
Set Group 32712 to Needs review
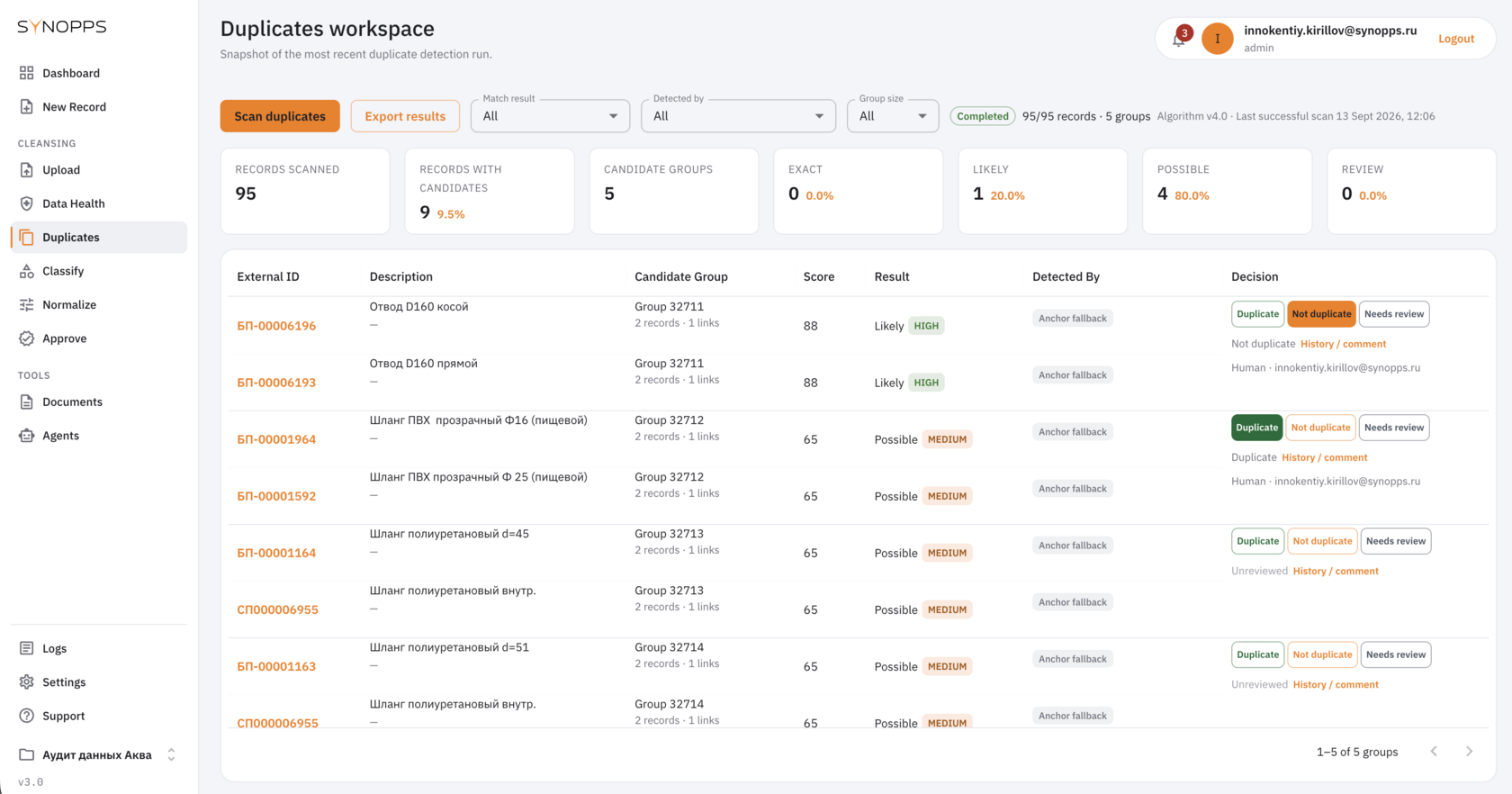(1394, 428)
